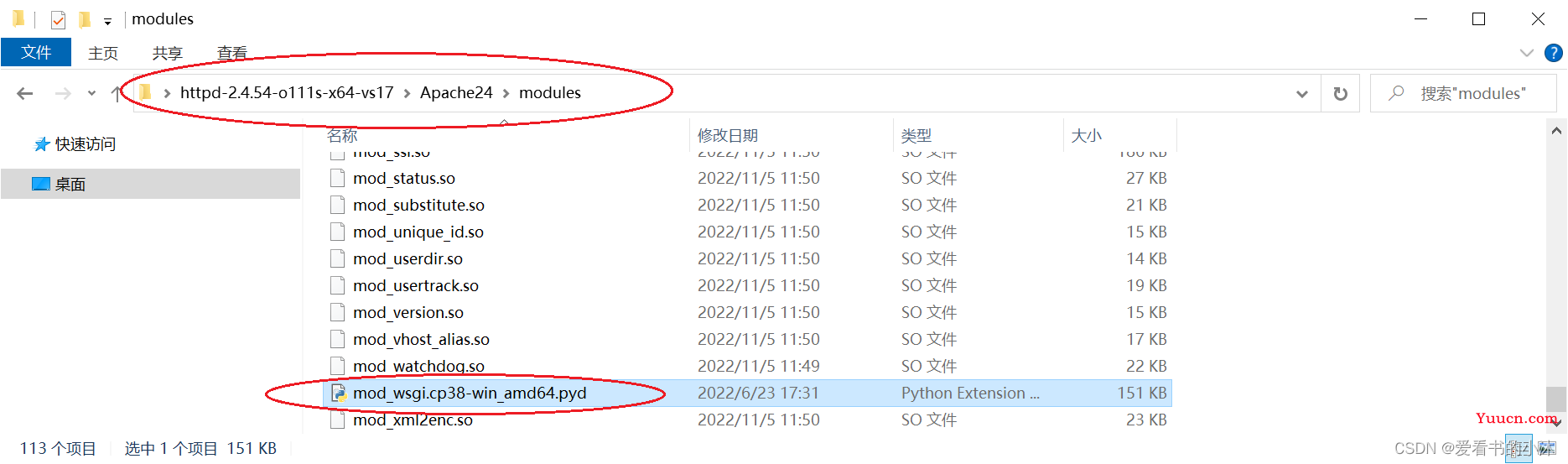Refresh the modules folder view
The image size is (1568, 464).
[1341, 94]
